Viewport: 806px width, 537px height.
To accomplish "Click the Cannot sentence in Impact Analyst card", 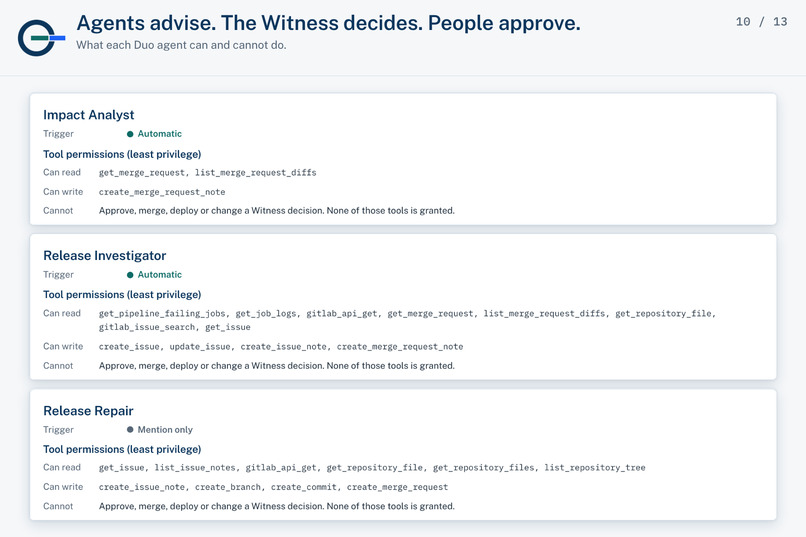I will coord(277,211).
